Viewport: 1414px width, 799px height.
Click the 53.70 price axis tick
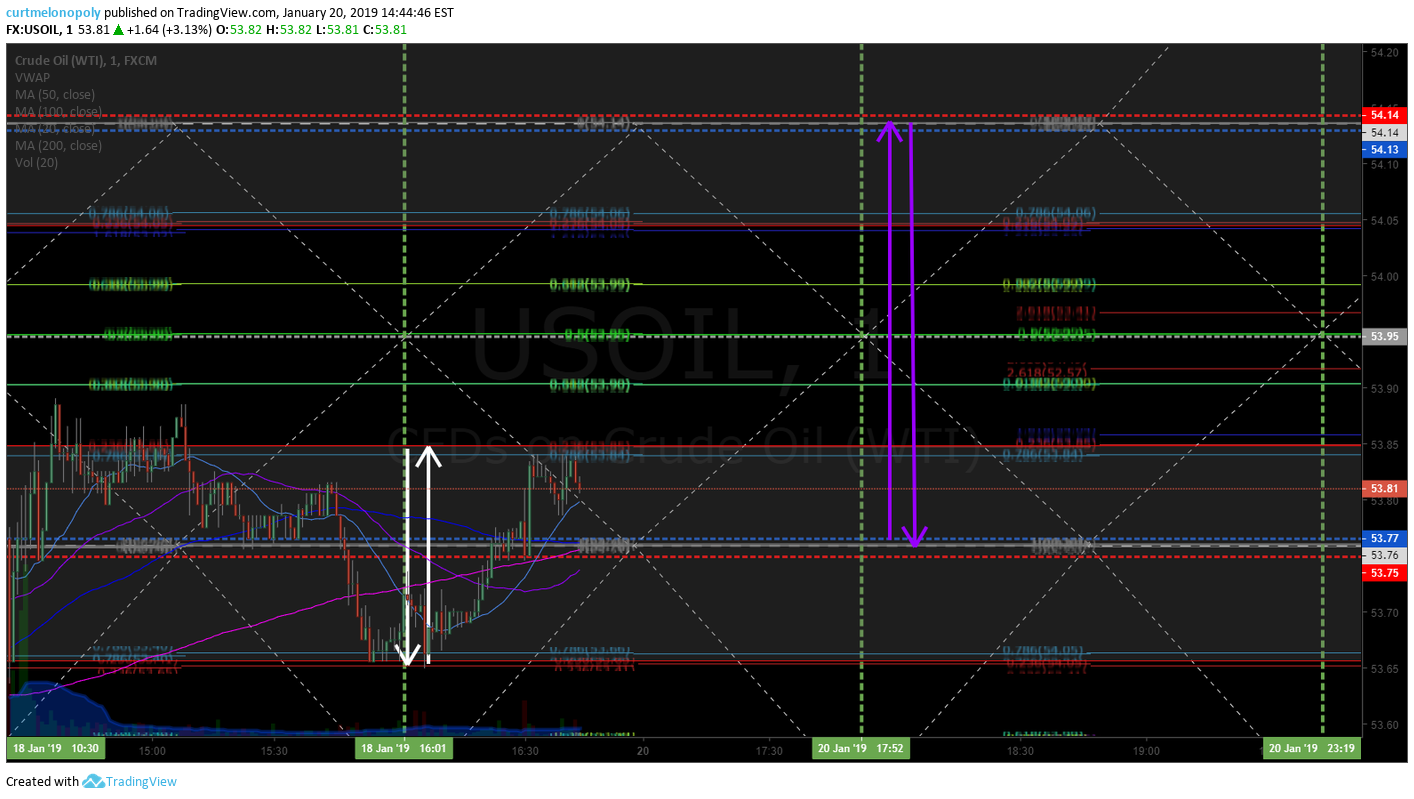tap(1385, 613)
